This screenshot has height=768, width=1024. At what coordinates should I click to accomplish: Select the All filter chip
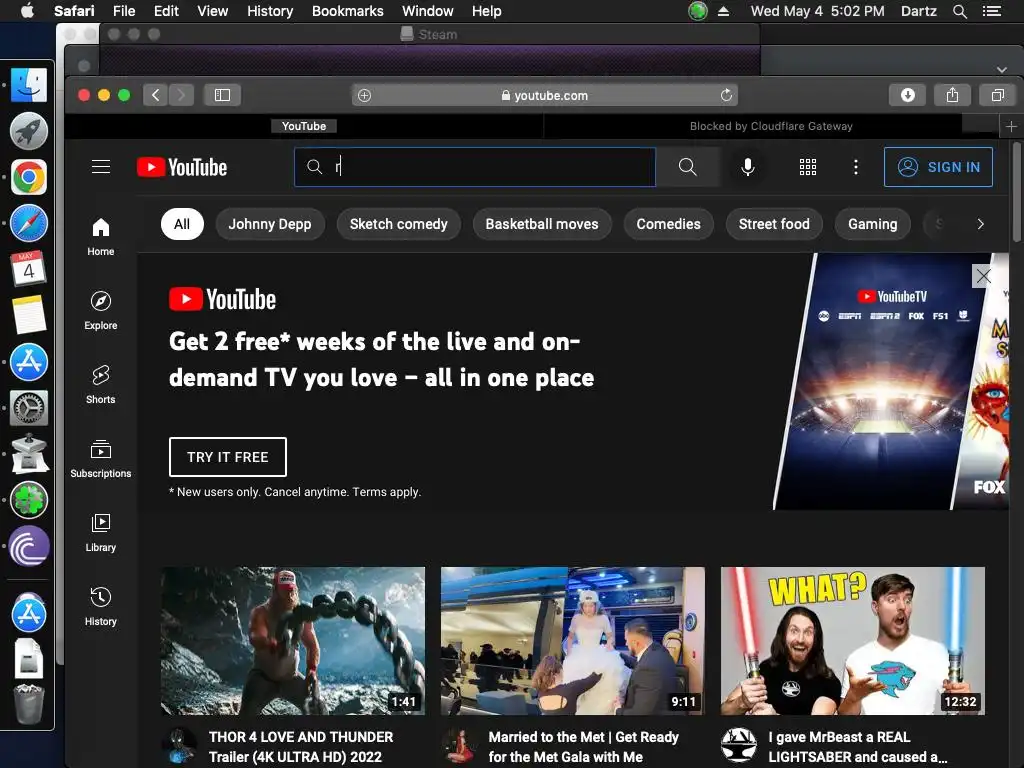pos(182,224)
